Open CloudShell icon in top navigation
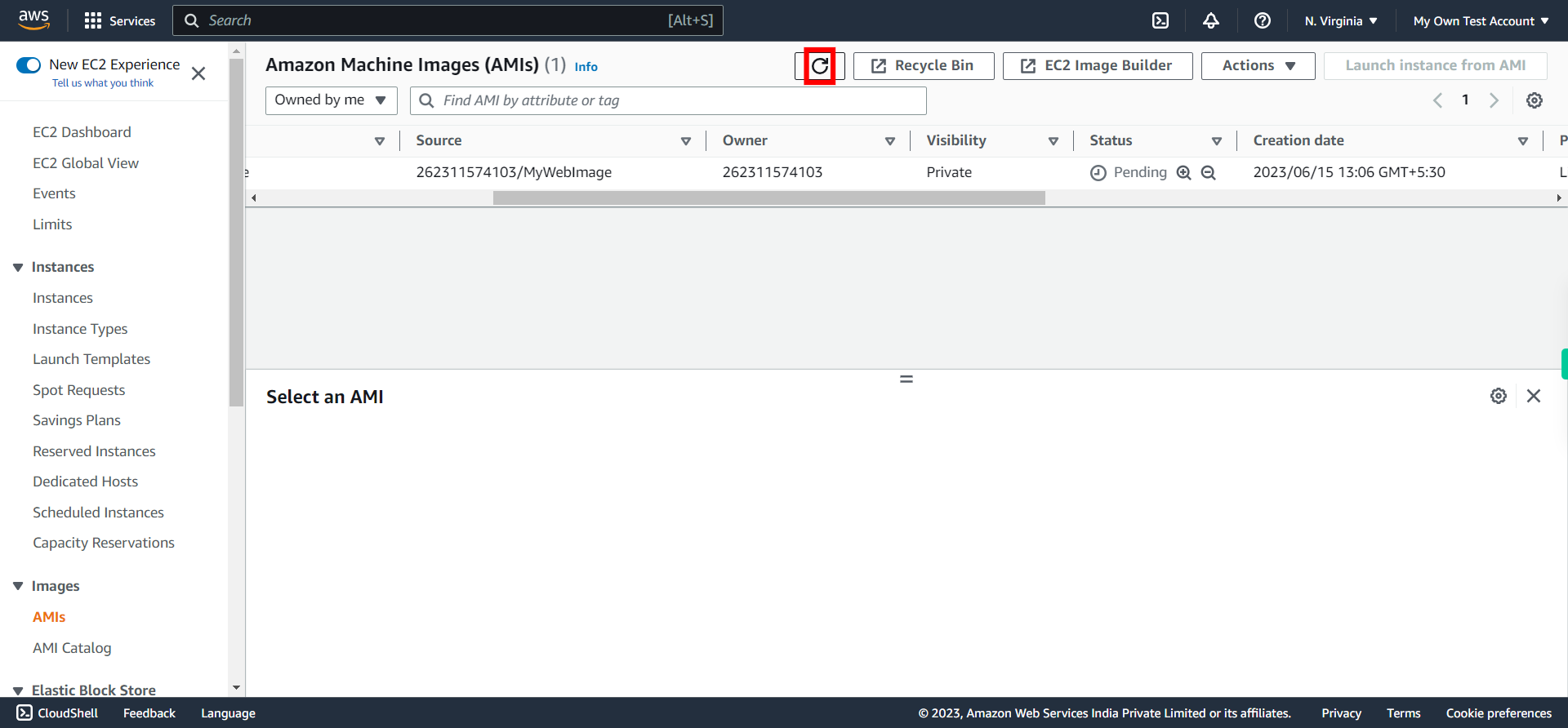This screenshot has height=728, width=1568. coord(1160,20)
